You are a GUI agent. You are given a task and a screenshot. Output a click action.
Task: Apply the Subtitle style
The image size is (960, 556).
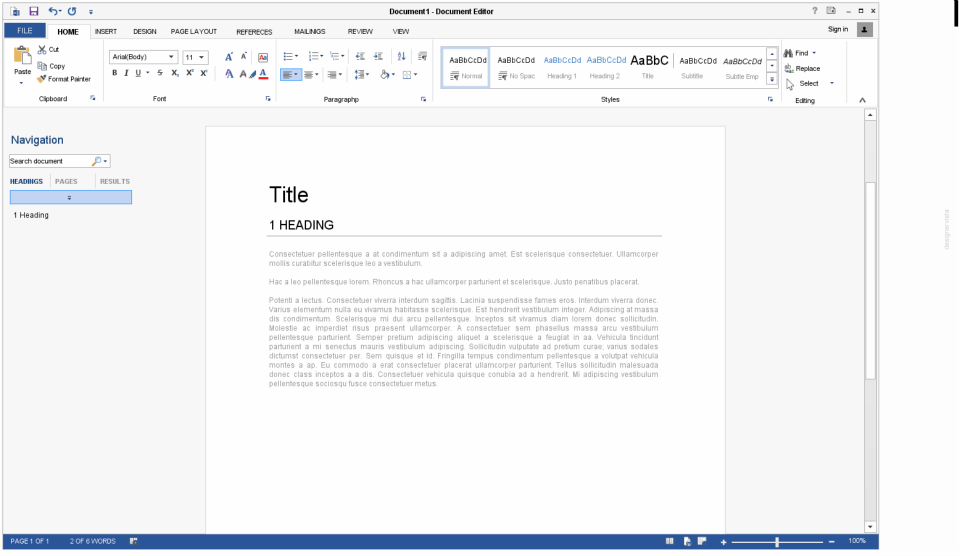tap(695, 67)
